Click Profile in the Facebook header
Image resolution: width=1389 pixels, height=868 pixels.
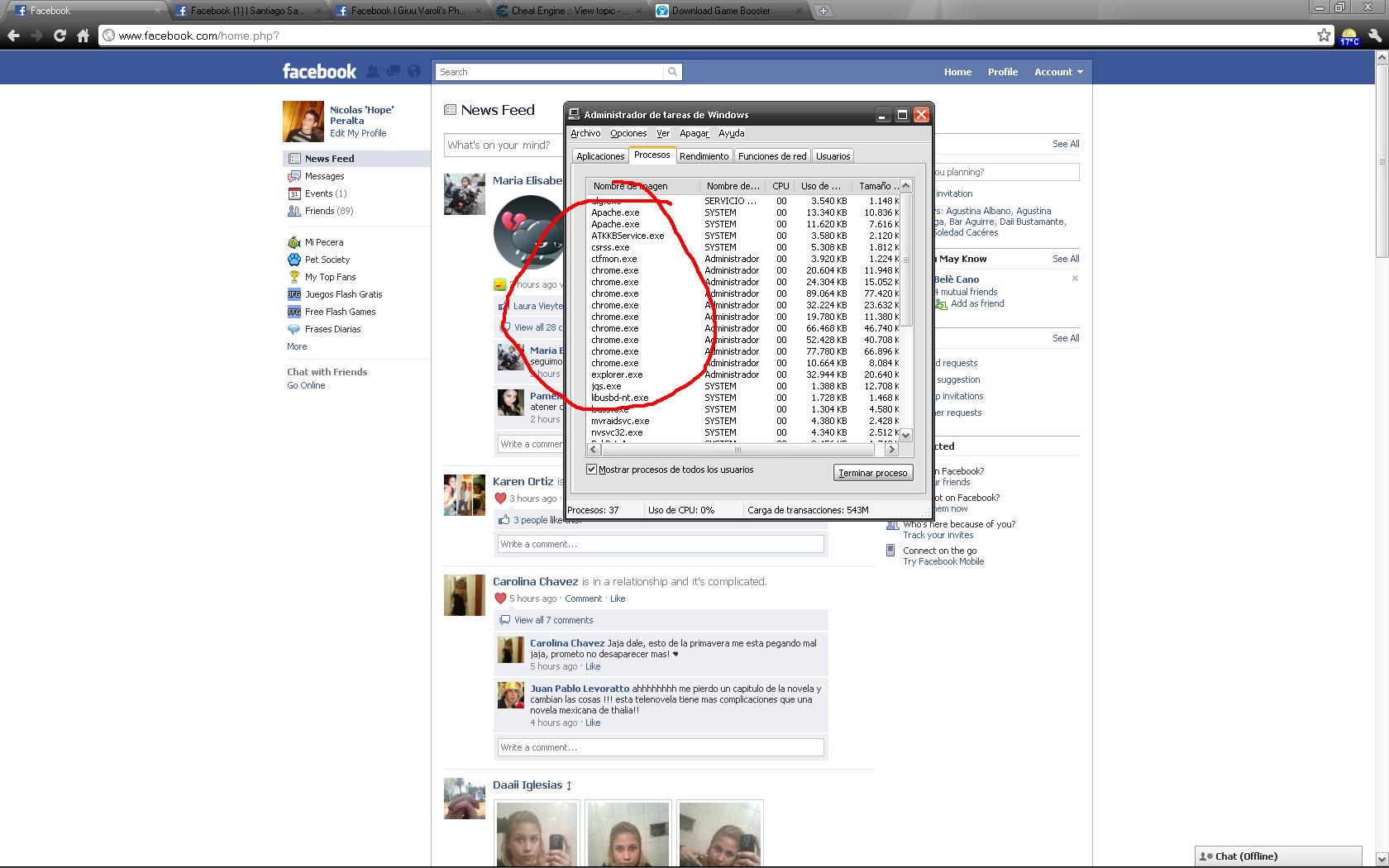1002,72
